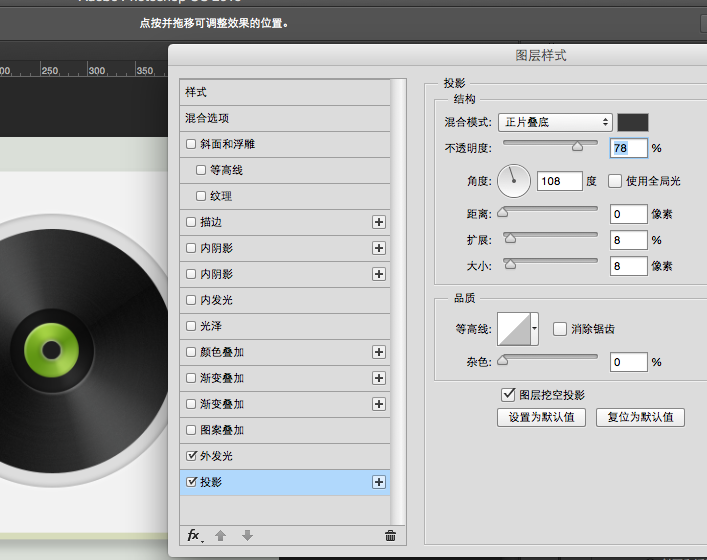Click the 扩展 spread slider

coord(550,237)
